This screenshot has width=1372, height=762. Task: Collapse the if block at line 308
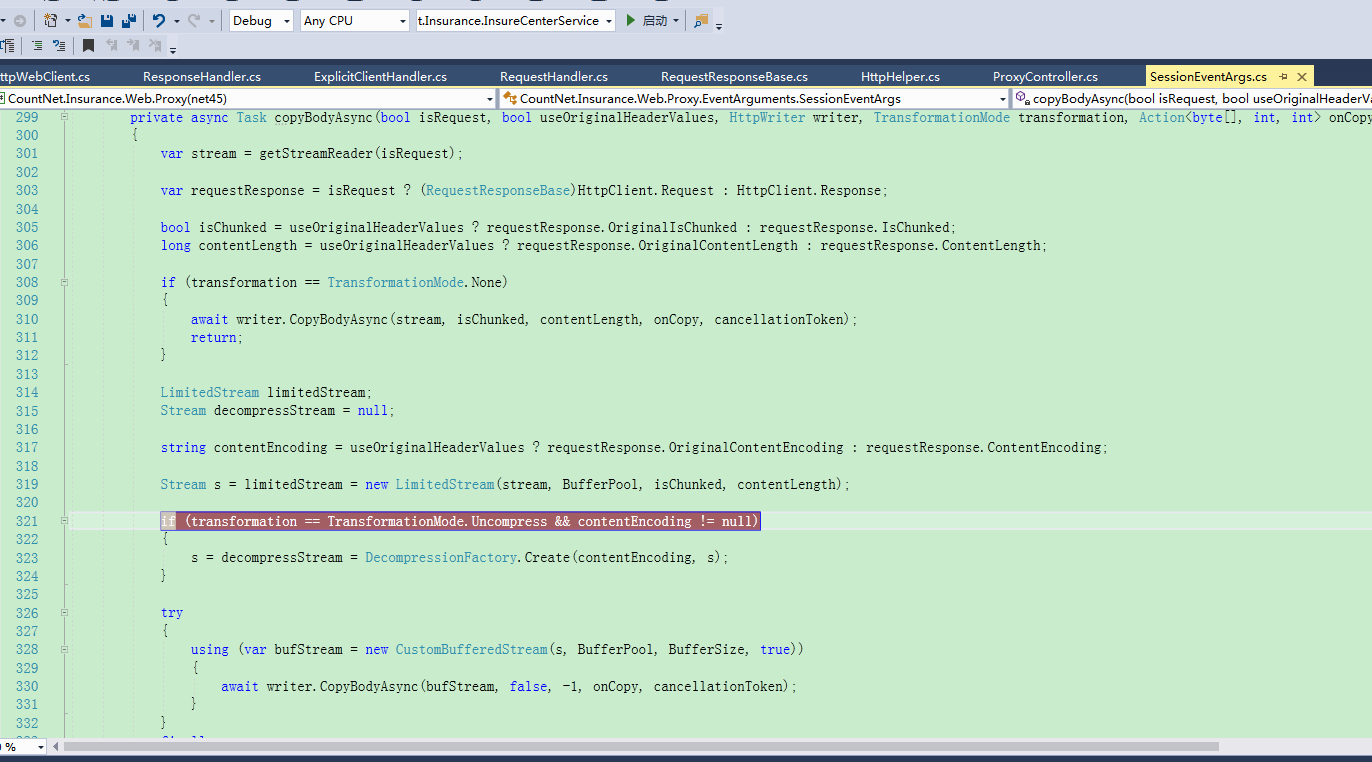tap(65, 282)
